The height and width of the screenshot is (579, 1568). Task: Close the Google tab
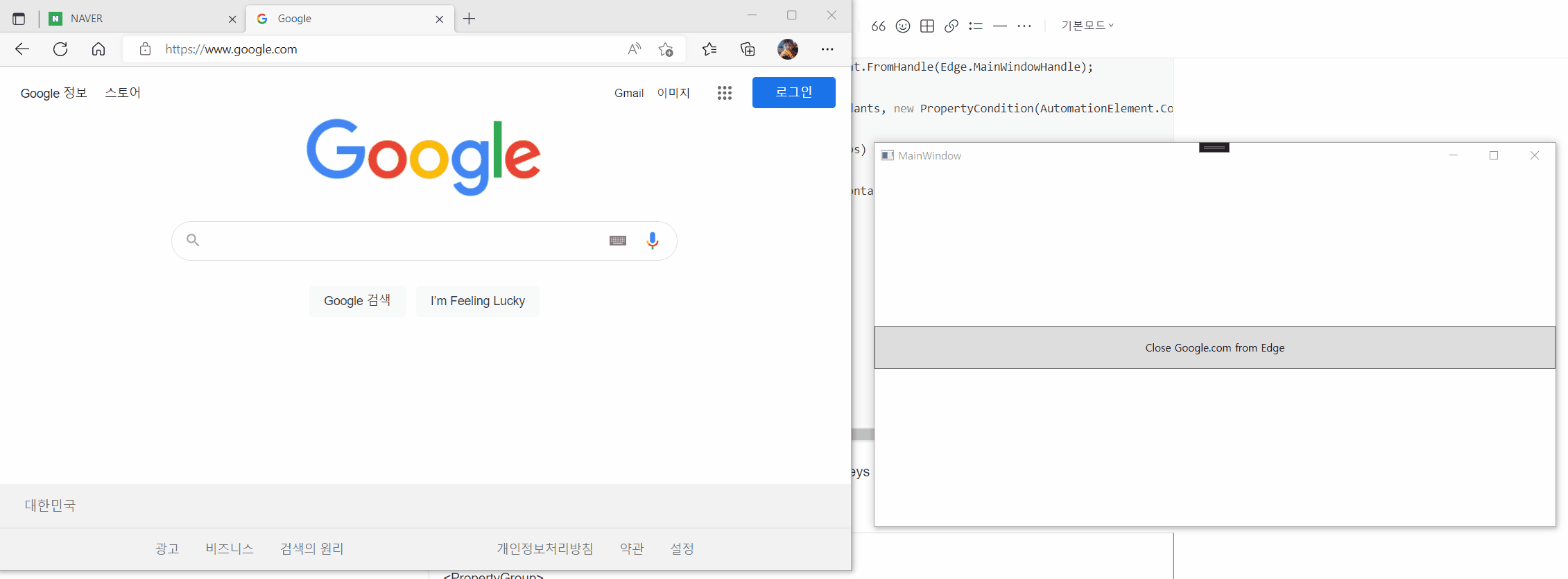click(440, 19)
